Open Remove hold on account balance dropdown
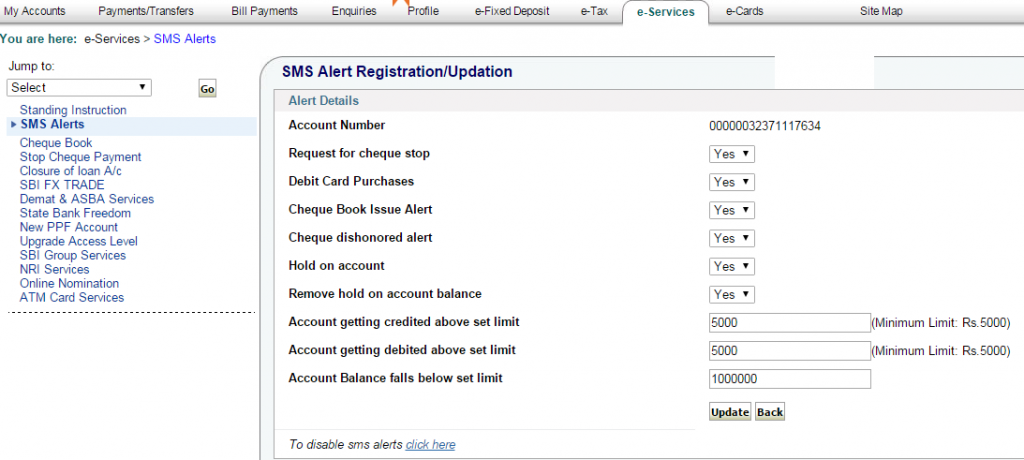This screenshot has height=460, width=1024. (732, 294)
